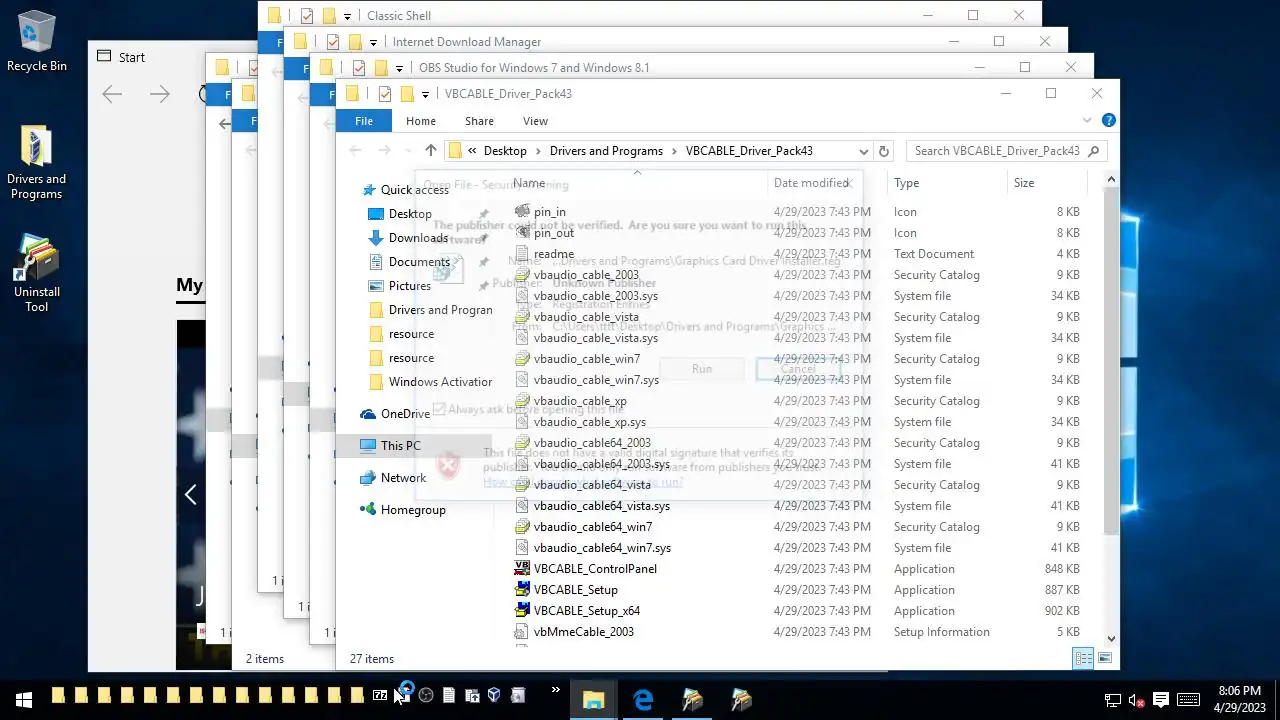Click chevron after Desktop in breadcrumb
Screen dimensions: 1280x720
click(538, 151)
